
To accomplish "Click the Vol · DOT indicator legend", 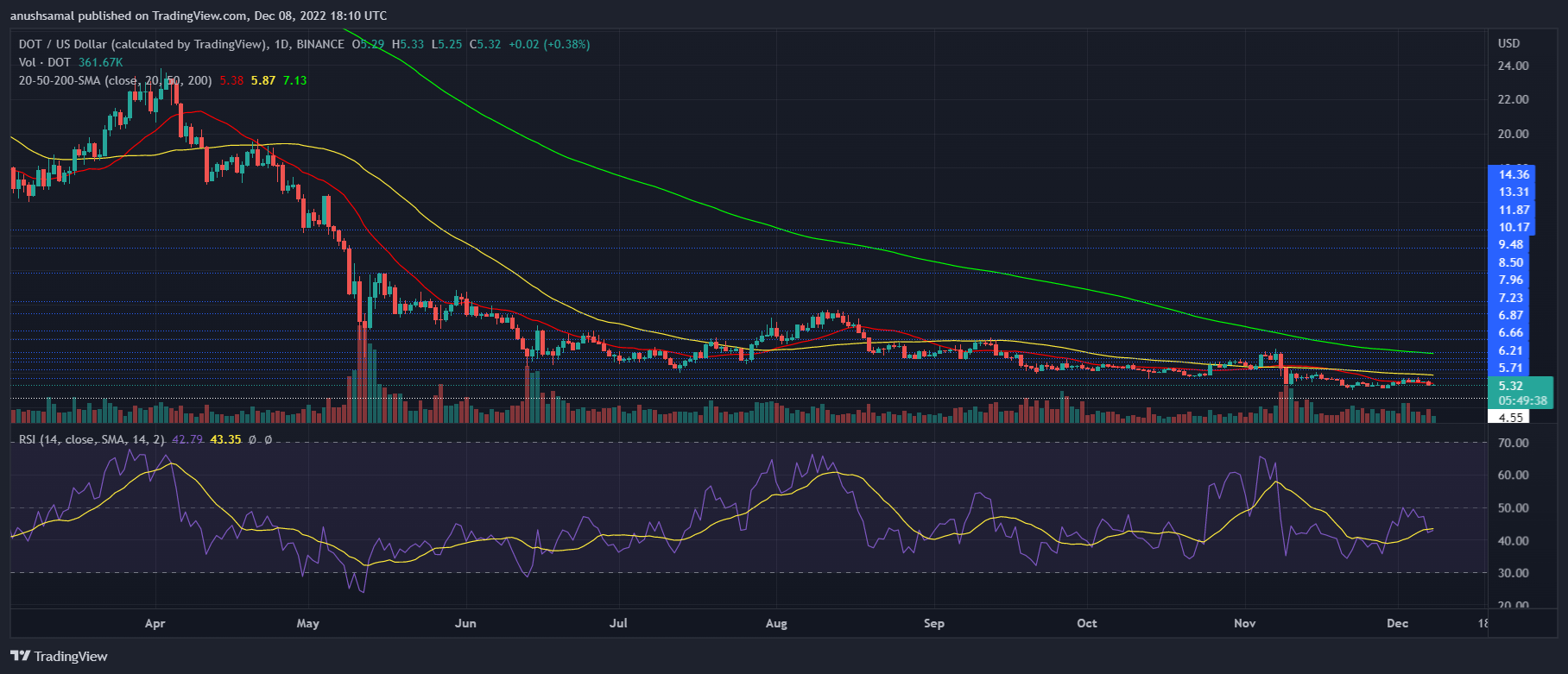I will (45, 62).
